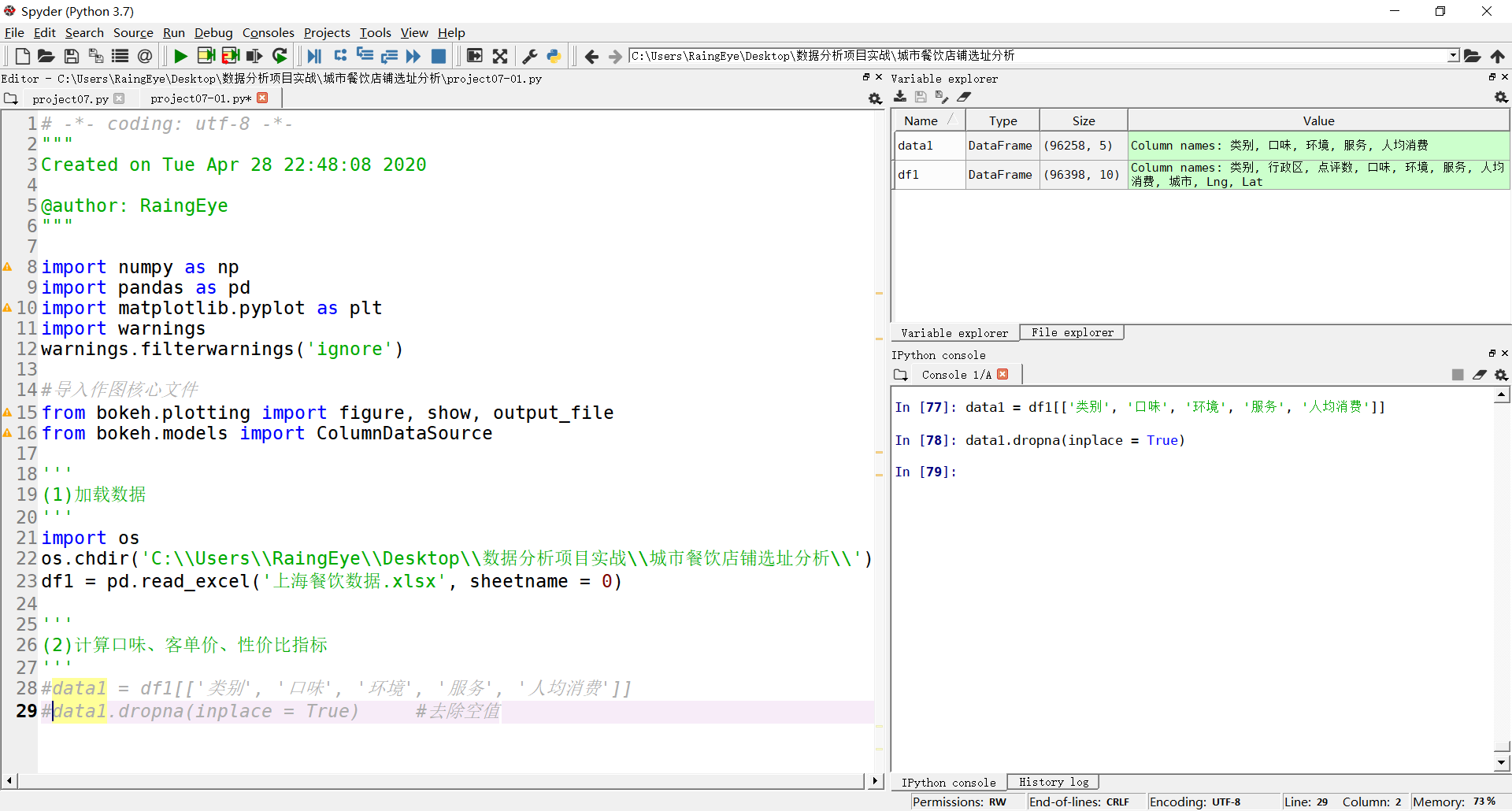Screen dimensions: 1512x811
Task: Open the File menu
Action: click(14, 32)
